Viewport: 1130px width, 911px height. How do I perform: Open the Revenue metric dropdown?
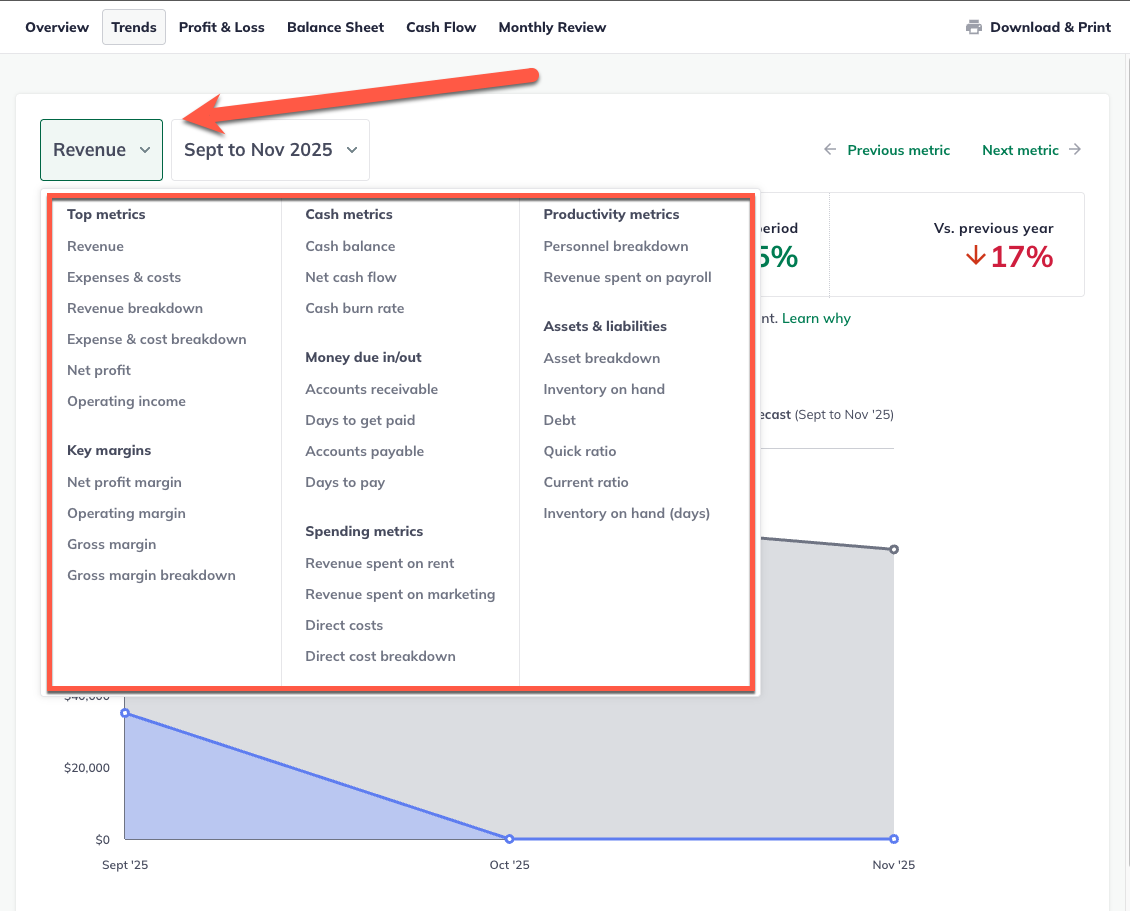click(101, 149)
